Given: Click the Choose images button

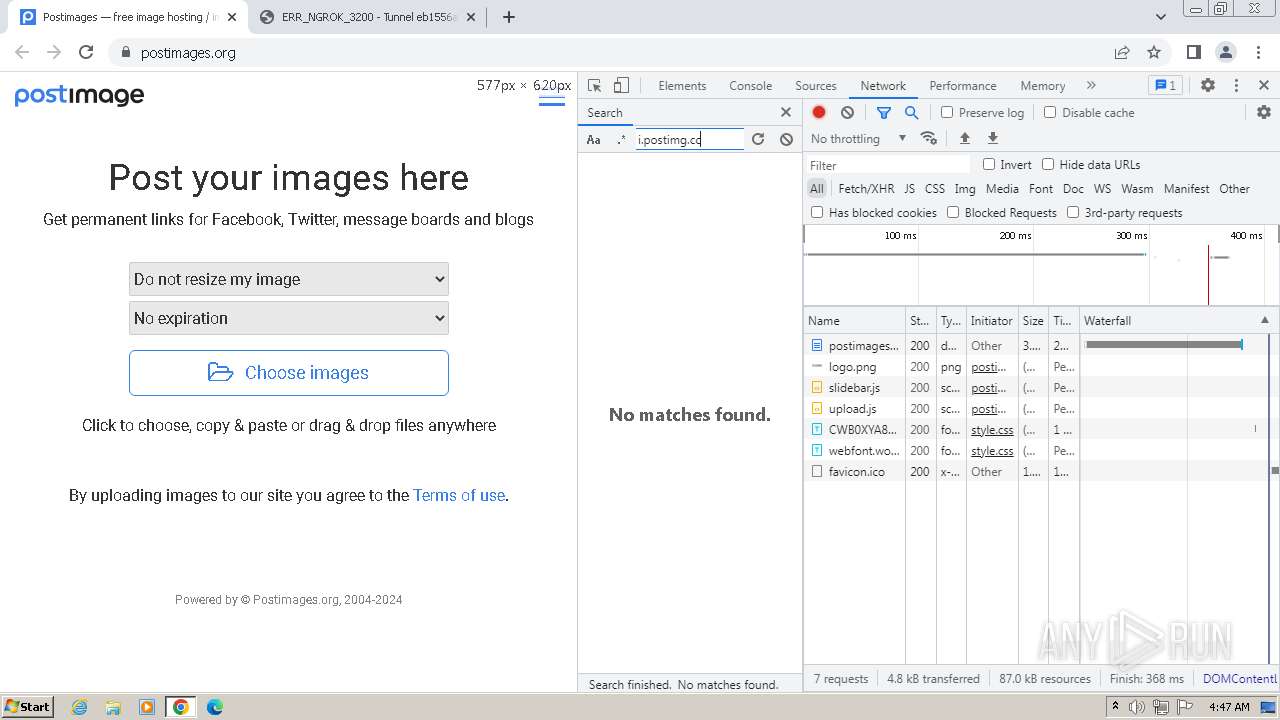Looking at the screenshot, I should click(289, 373).
